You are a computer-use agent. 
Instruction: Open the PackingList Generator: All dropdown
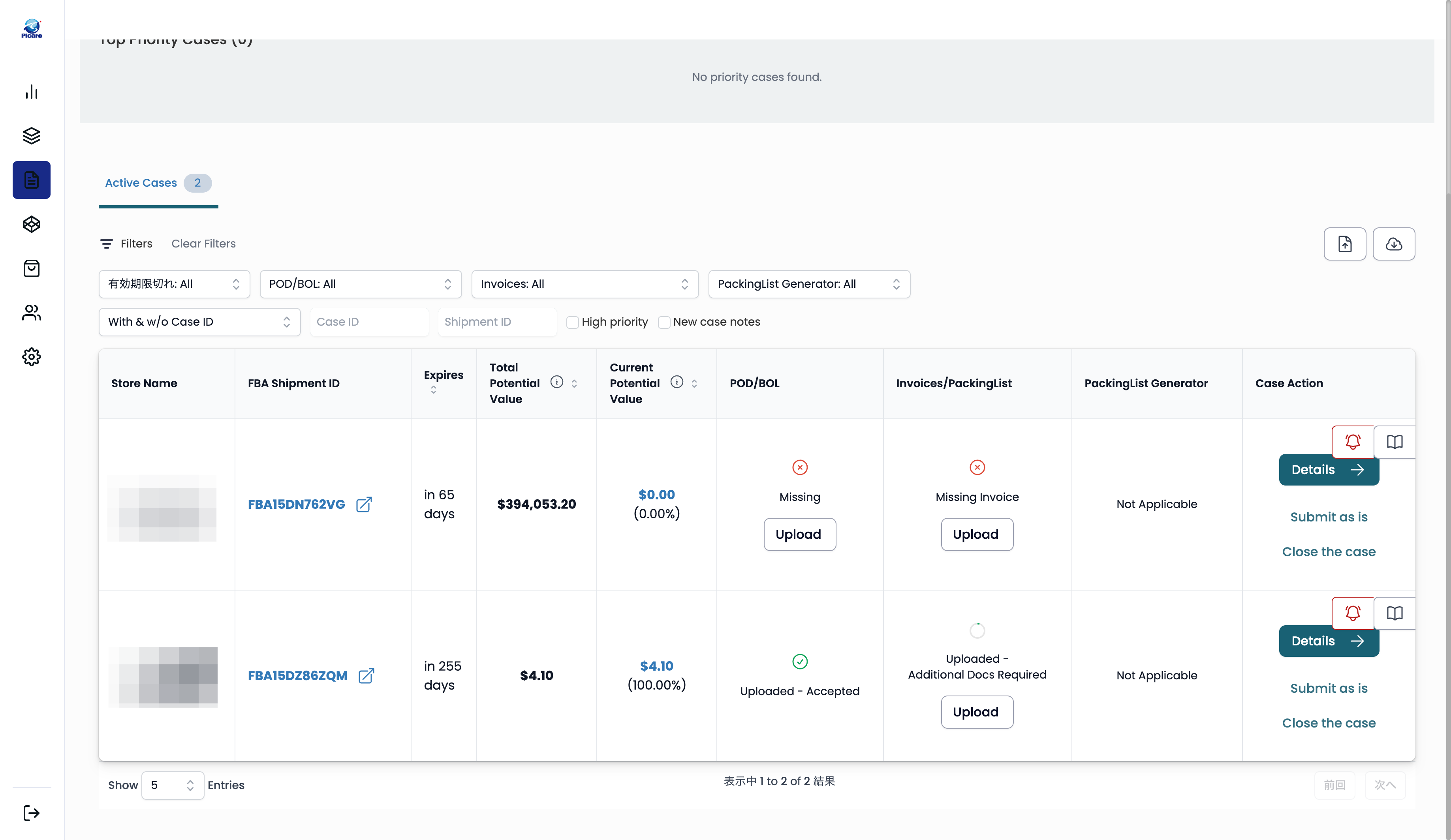(809, 284)
